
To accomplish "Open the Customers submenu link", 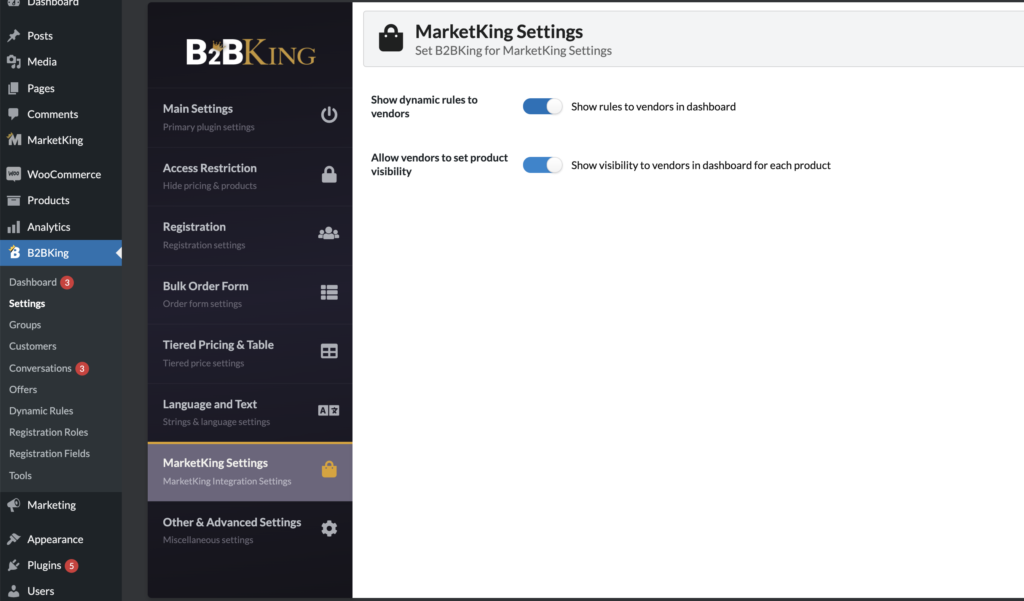I will pos(33,346).
